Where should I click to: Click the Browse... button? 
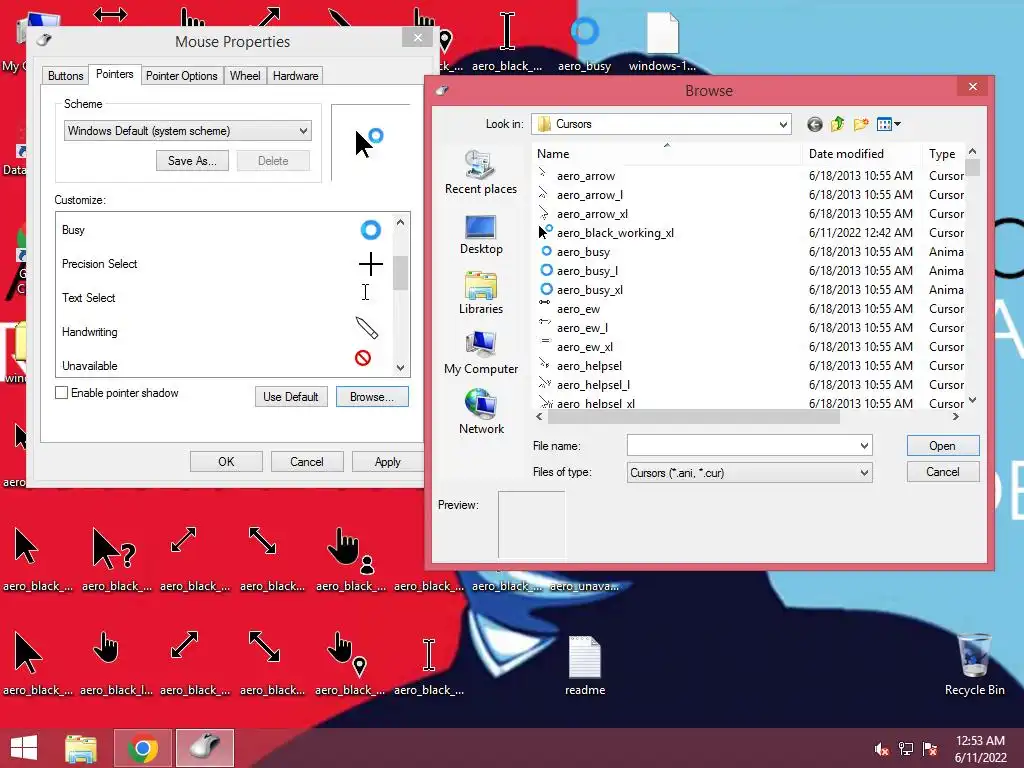tap(372, 396)
